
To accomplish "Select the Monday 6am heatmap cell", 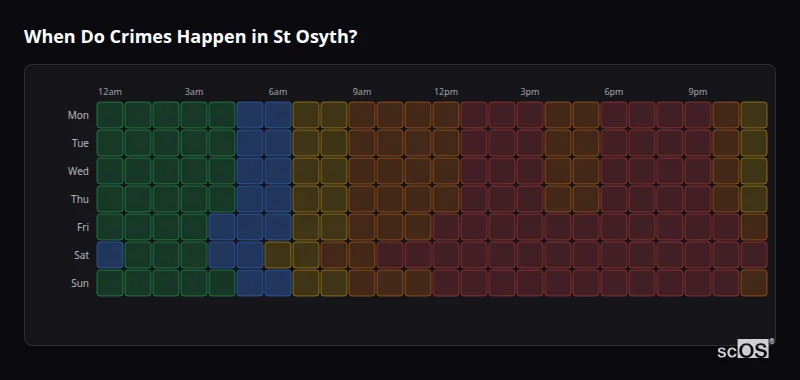I will point(278,115).
